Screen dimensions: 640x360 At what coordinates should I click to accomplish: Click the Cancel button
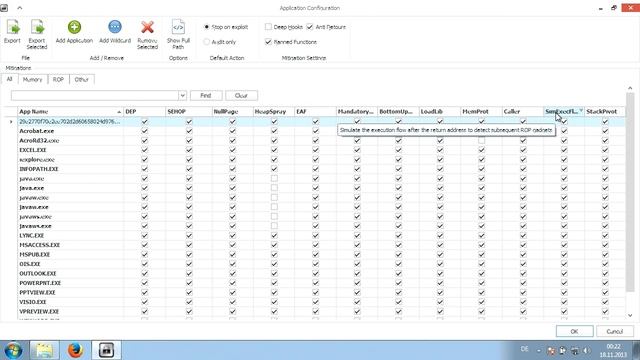(x=615, y=331)
